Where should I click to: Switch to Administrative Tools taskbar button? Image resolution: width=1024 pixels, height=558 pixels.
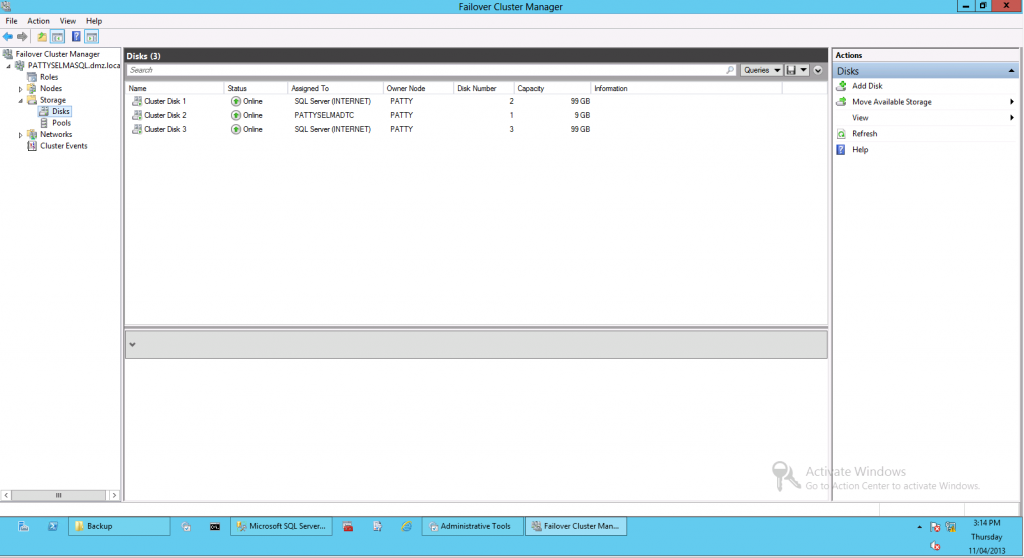(473, 526)
